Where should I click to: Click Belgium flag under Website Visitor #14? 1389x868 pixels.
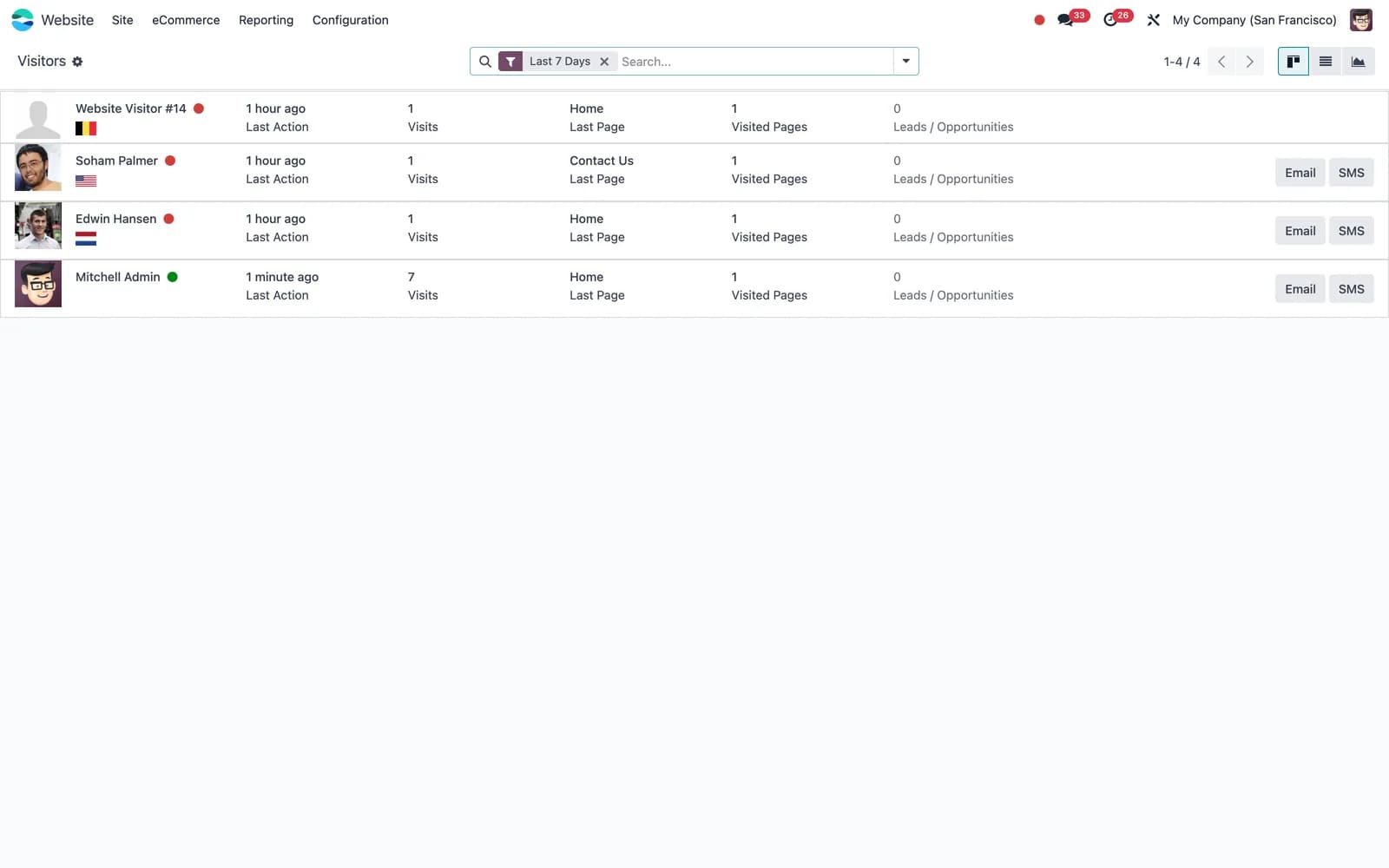[x=86, y=128]
